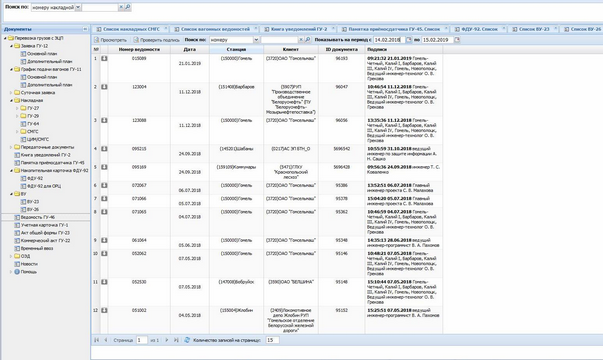This screenshot has width=603, height=360.
Task: Click the download icon for record 072067
Action: 104,185
